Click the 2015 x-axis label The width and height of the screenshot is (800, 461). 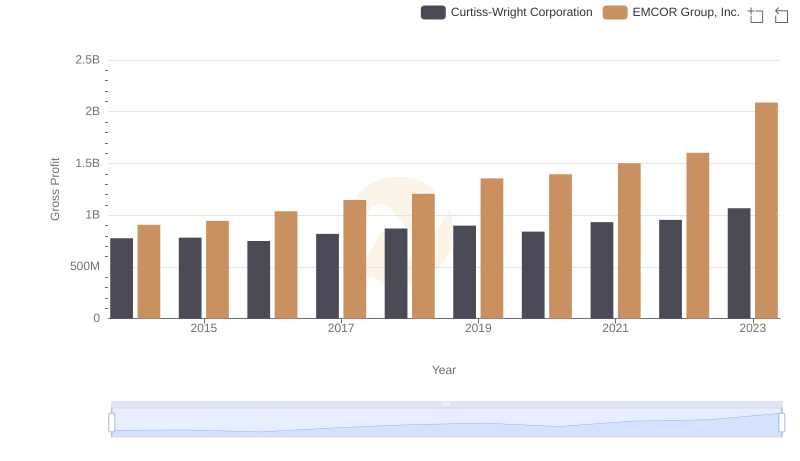204,328
